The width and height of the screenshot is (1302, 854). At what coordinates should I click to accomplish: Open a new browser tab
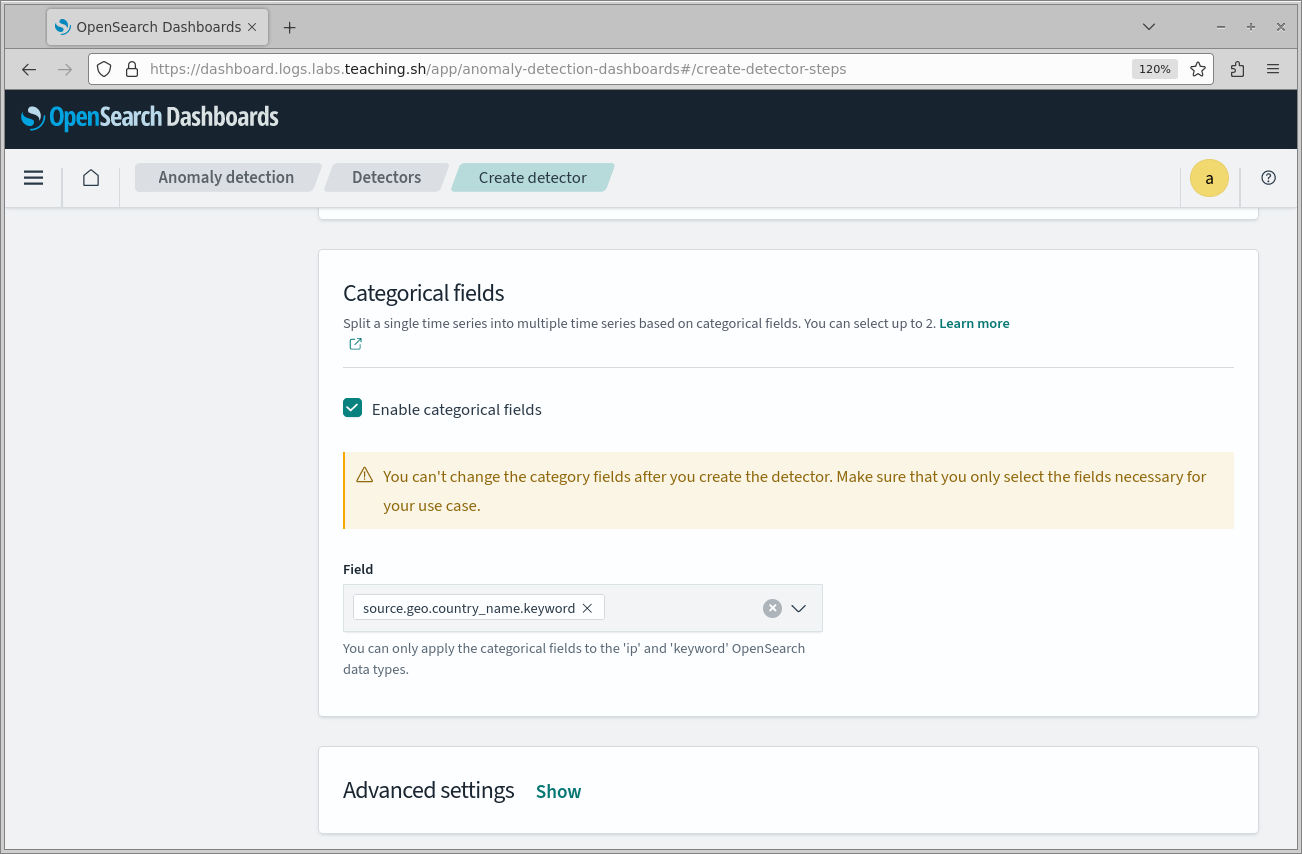290,27
